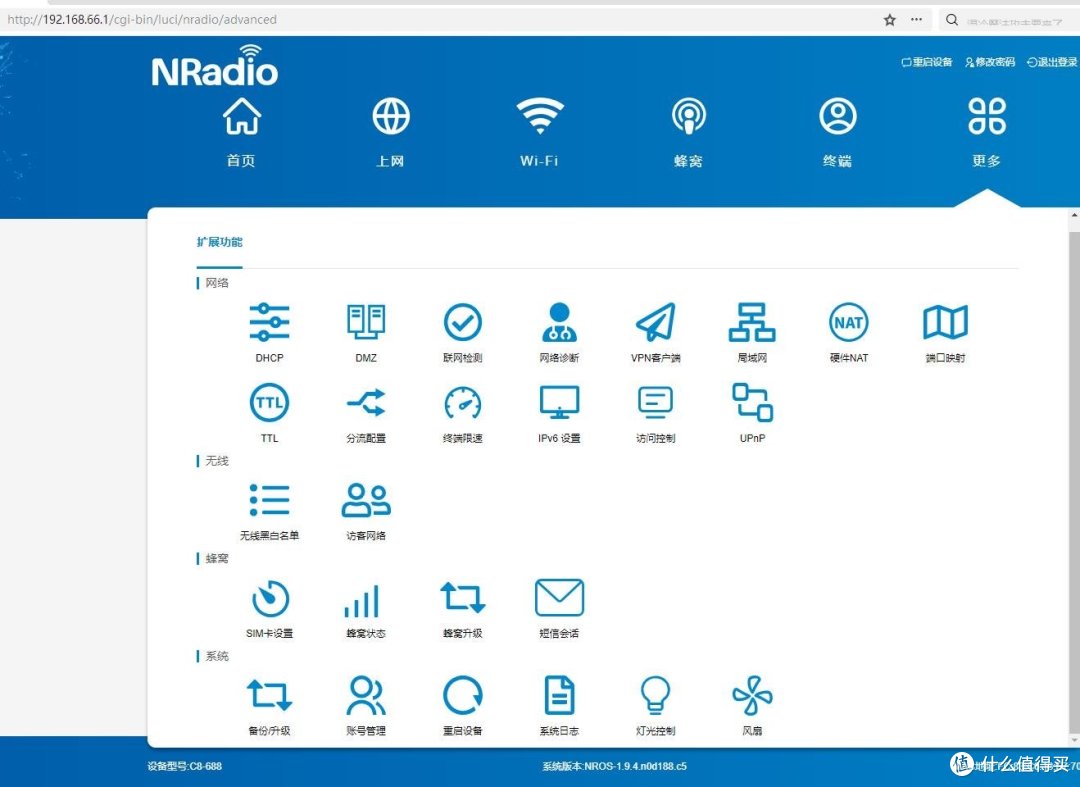Click the 网络 section heading
The height and width of the screenshot is (787, 1080).
click(x=217, y=283)
